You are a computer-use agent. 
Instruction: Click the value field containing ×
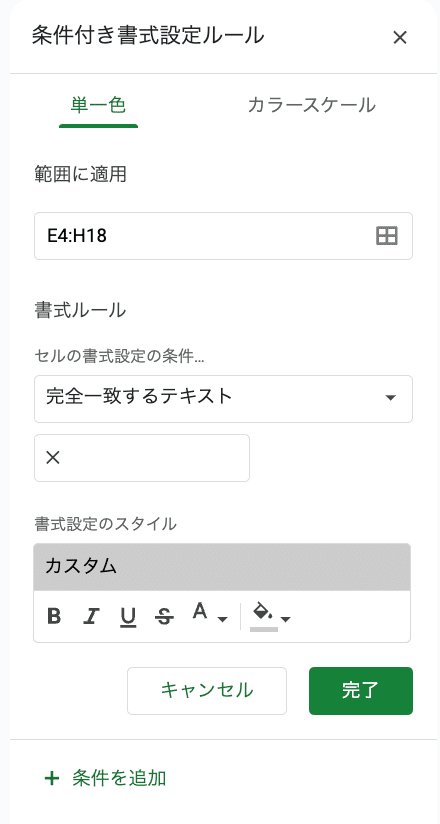(142, 458)
